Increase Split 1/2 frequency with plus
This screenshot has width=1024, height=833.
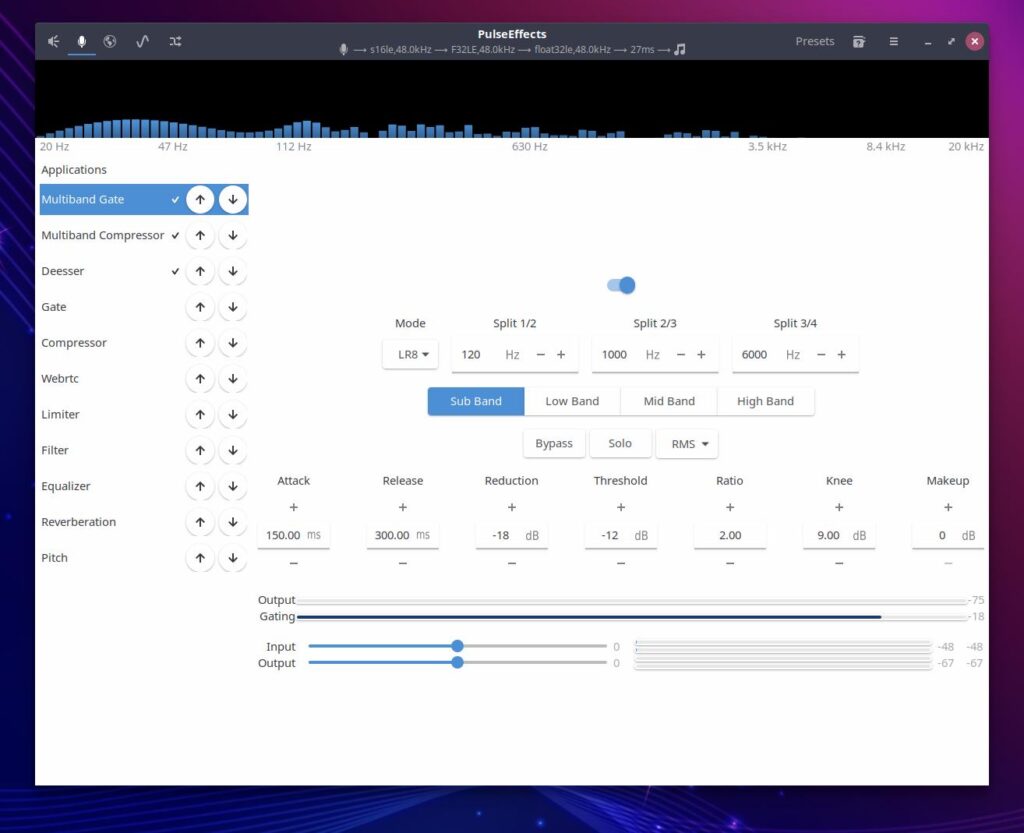click(561, 354)
